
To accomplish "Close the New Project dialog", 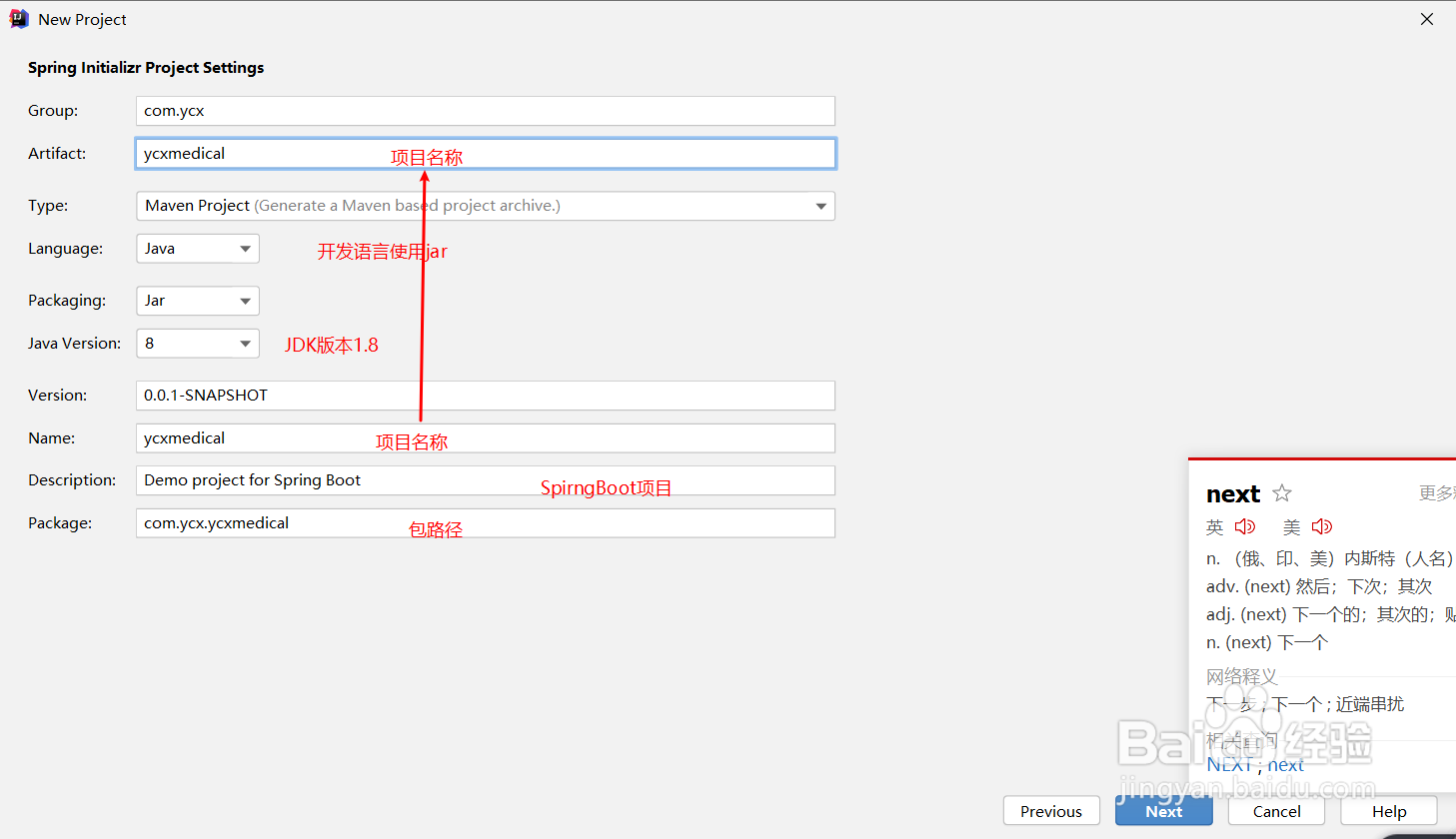I will click(1427, 19).
